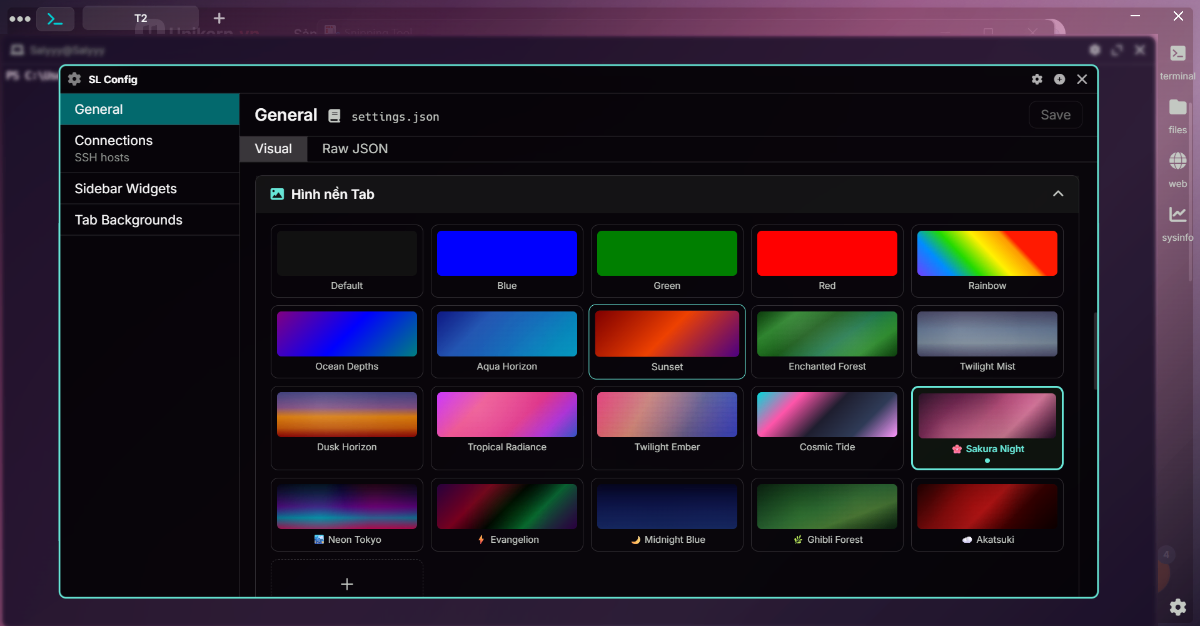Screen dimensions: 1200x626
Task: Click the info icon in the dialog header
Action: pos(1060,79)
